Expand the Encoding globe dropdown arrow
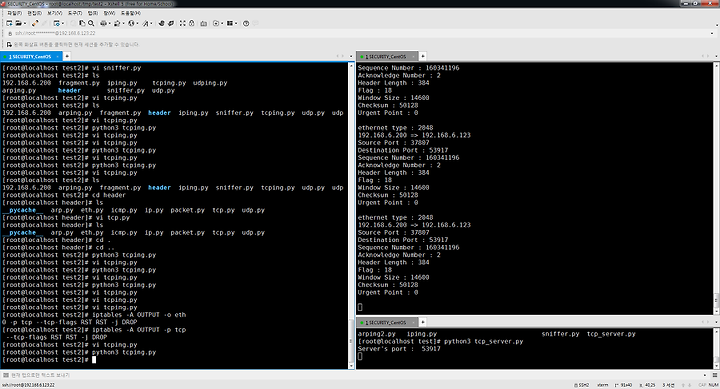Viewport: 720px width, 389px height. pyautogui.click(x=137, y=23)
